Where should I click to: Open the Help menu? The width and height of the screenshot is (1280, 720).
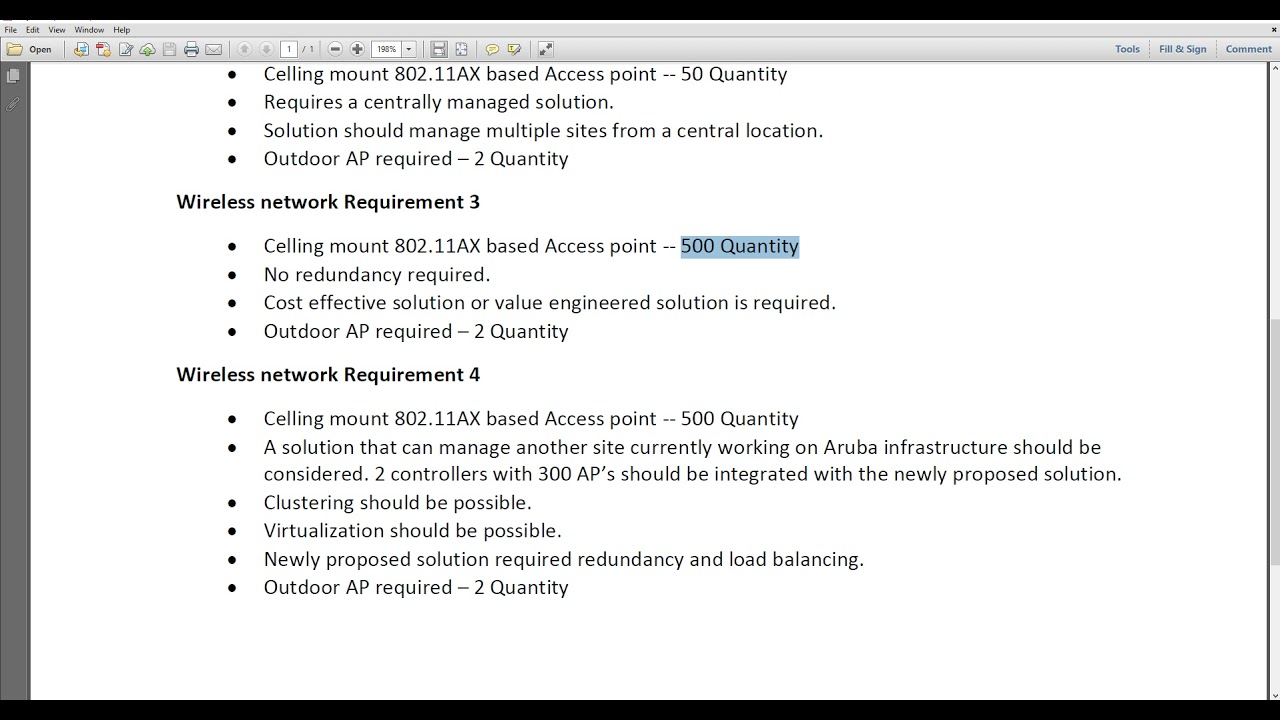[x=121, y=30]
